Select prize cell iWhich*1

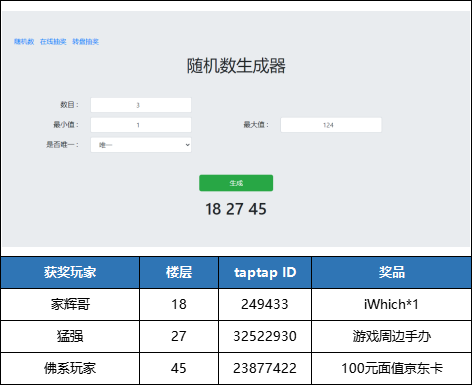(392, 304)
